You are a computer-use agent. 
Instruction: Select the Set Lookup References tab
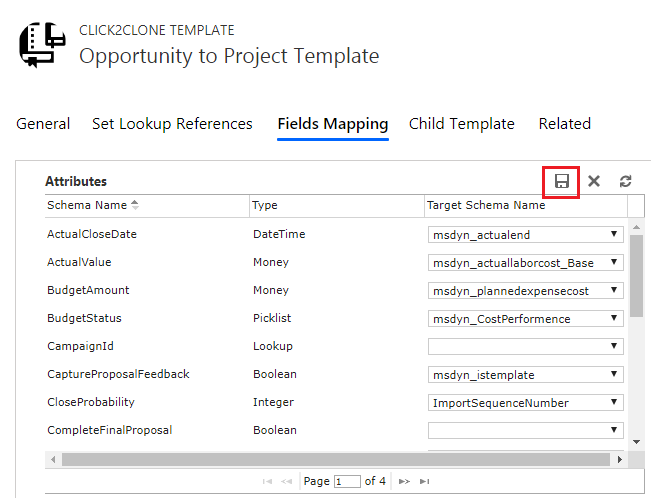coord(172,124)
